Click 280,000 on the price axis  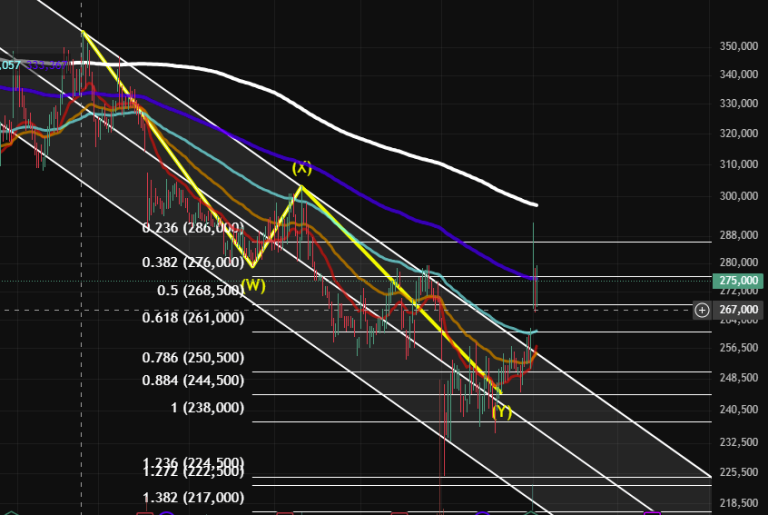pyautogui.click(x=739, y=263)
